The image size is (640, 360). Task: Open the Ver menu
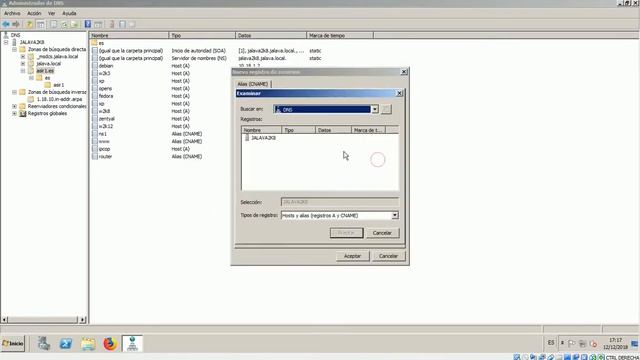51,13
